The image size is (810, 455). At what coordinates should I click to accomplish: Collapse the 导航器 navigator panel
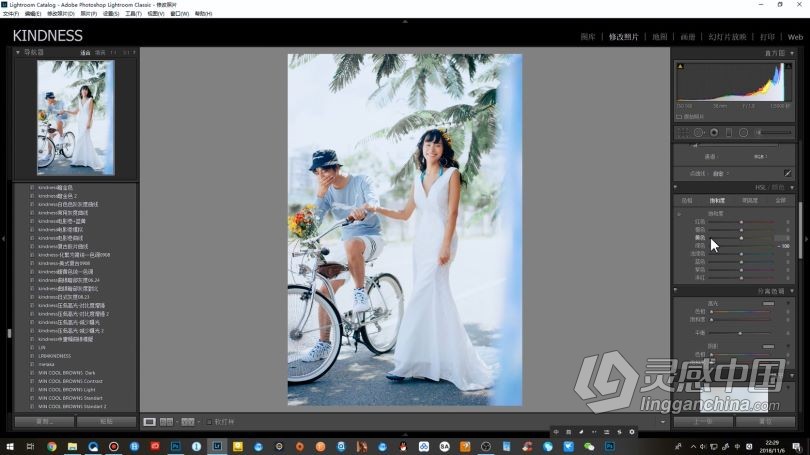coord(20,52)
